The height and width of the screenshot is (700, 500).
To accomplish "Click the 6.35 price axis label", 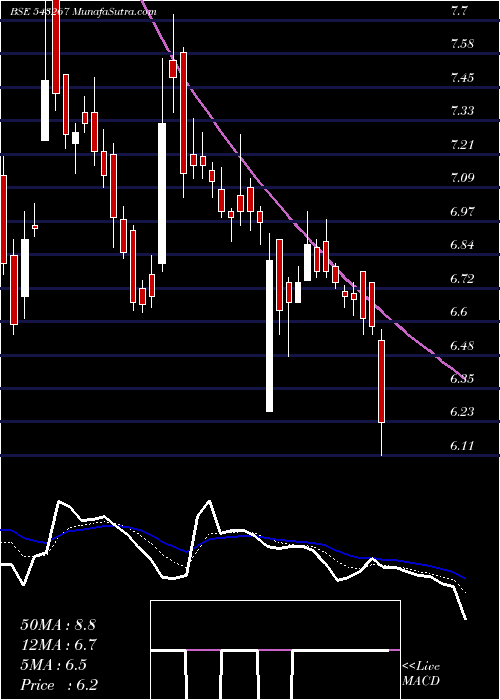I will [462, 379].
